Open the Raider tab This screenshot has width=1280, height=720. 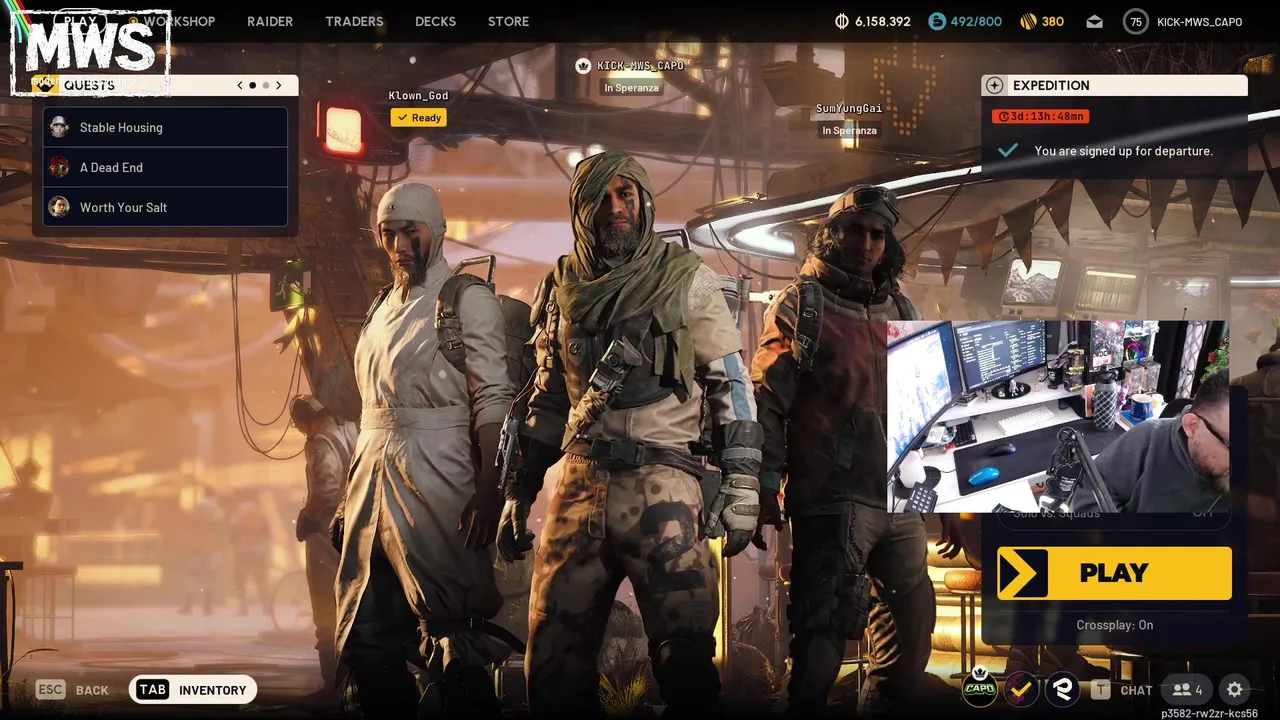pyautogui.click(x=270, y=21)
